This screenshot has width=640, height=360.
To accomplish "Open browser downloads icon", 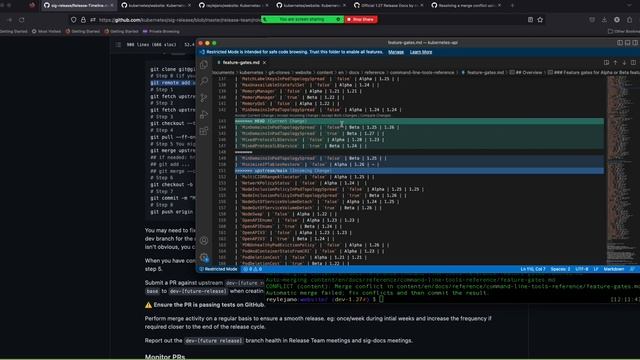I will 604,20.
